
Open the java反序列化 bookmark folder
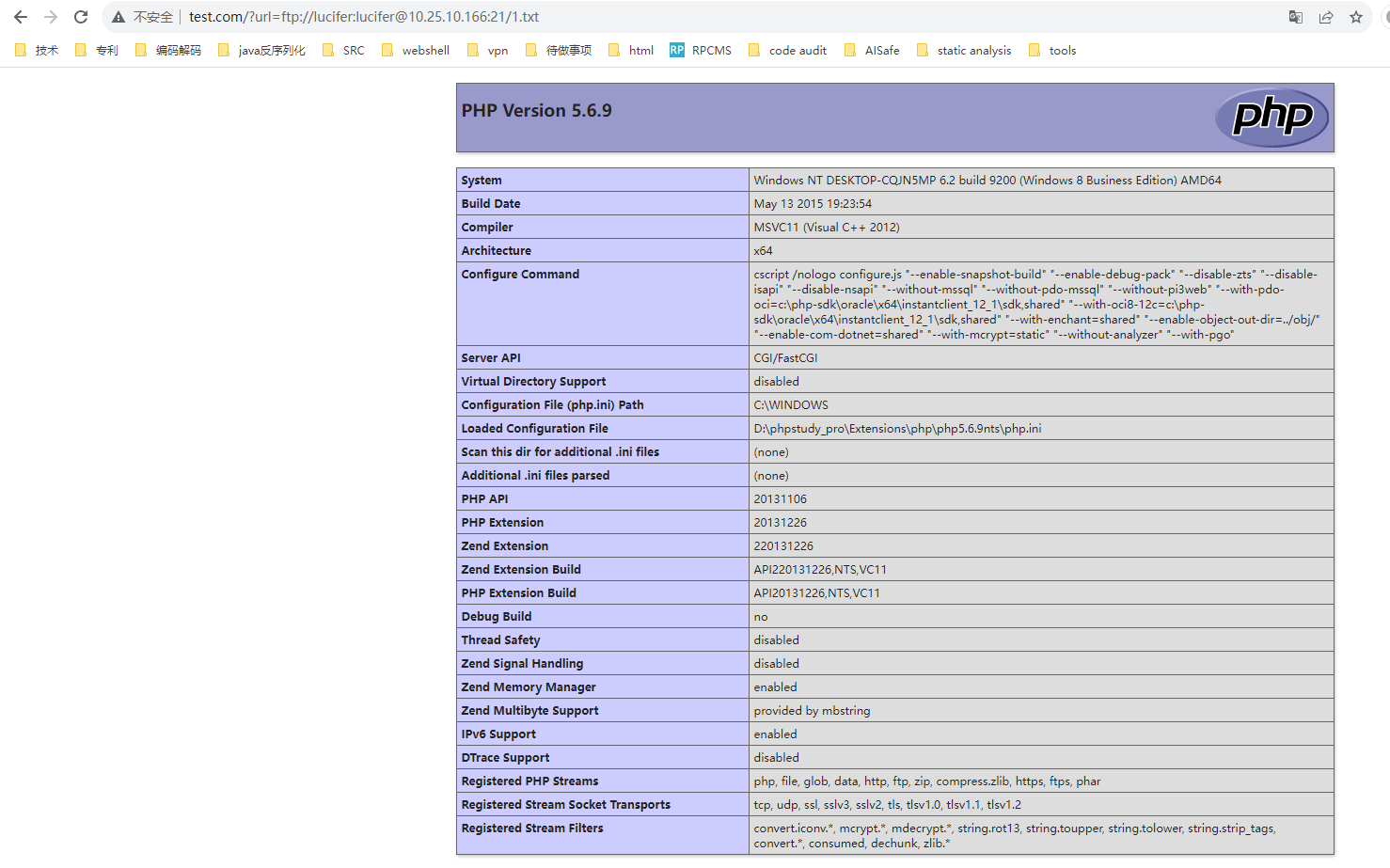pyautogui.click(x=261, y=51)
